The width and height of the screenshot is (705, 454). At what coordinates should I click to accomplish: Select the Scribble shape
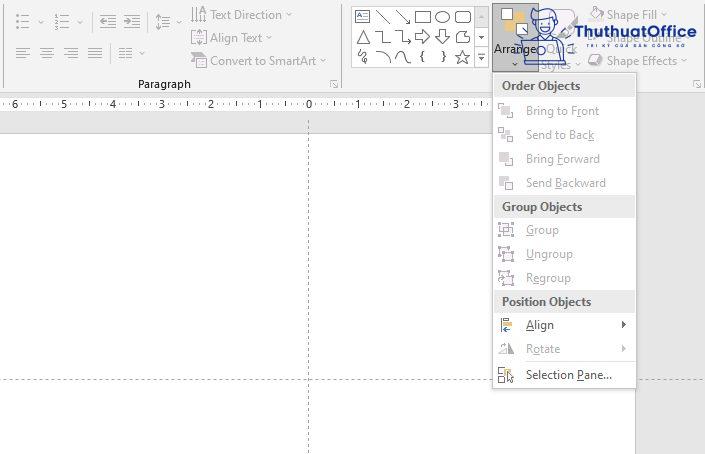[363, 57]
